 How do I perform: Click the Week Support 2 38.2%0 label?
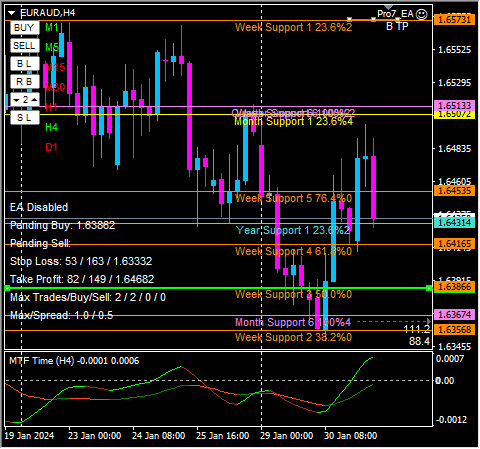click(294, 337)
